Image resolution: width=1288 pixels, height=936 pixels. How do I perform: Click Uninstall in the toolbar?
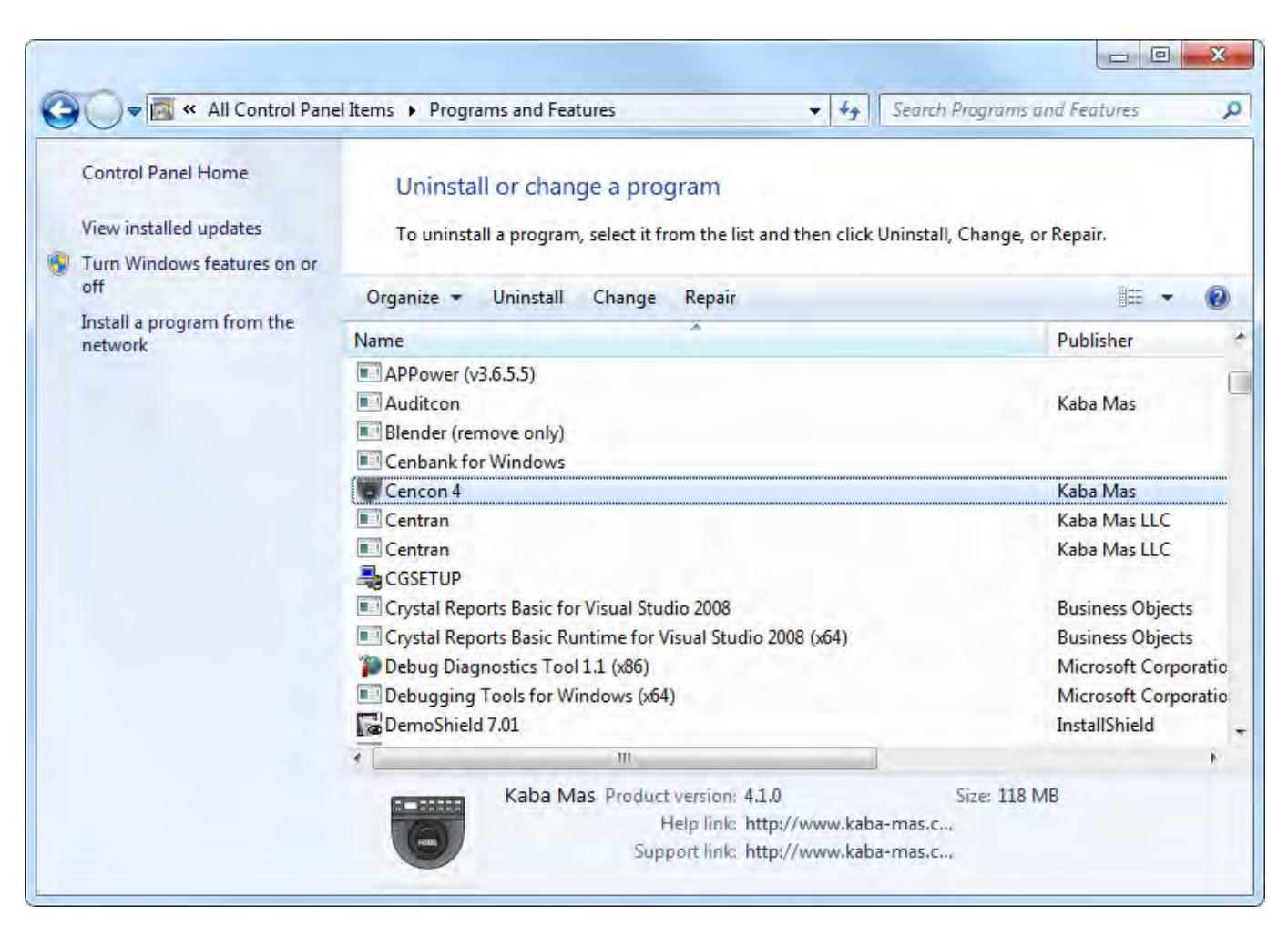click(x=528, y=298)
